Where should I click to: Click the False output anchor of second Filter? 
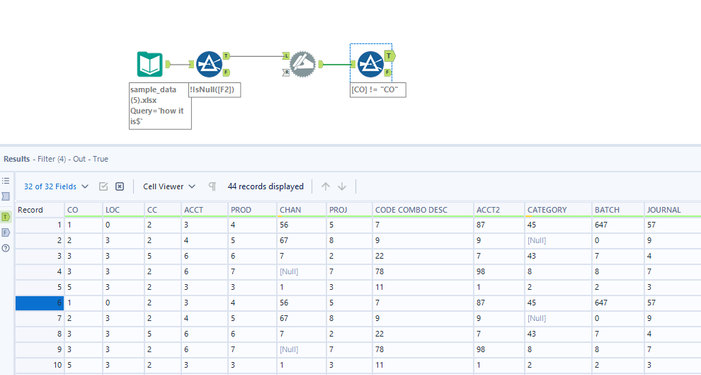pyautogui.click(x=388, y=72)
